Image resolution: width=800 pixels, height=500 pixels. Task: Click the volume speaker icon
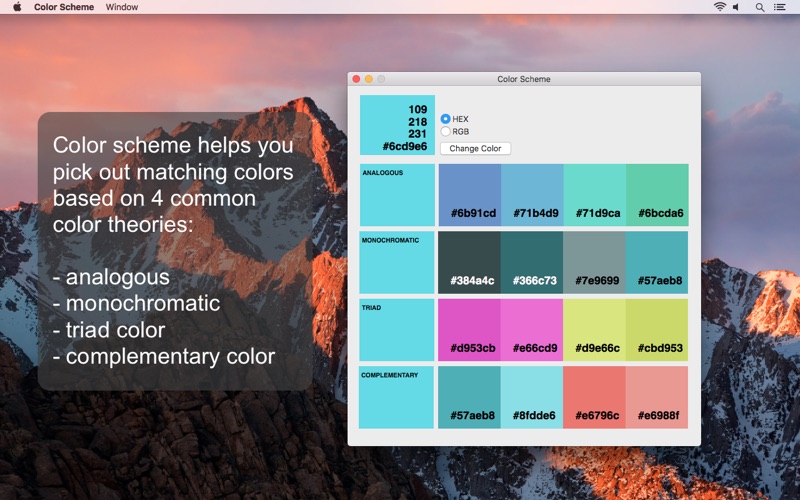pyautogui.click(x=736, y=7)
